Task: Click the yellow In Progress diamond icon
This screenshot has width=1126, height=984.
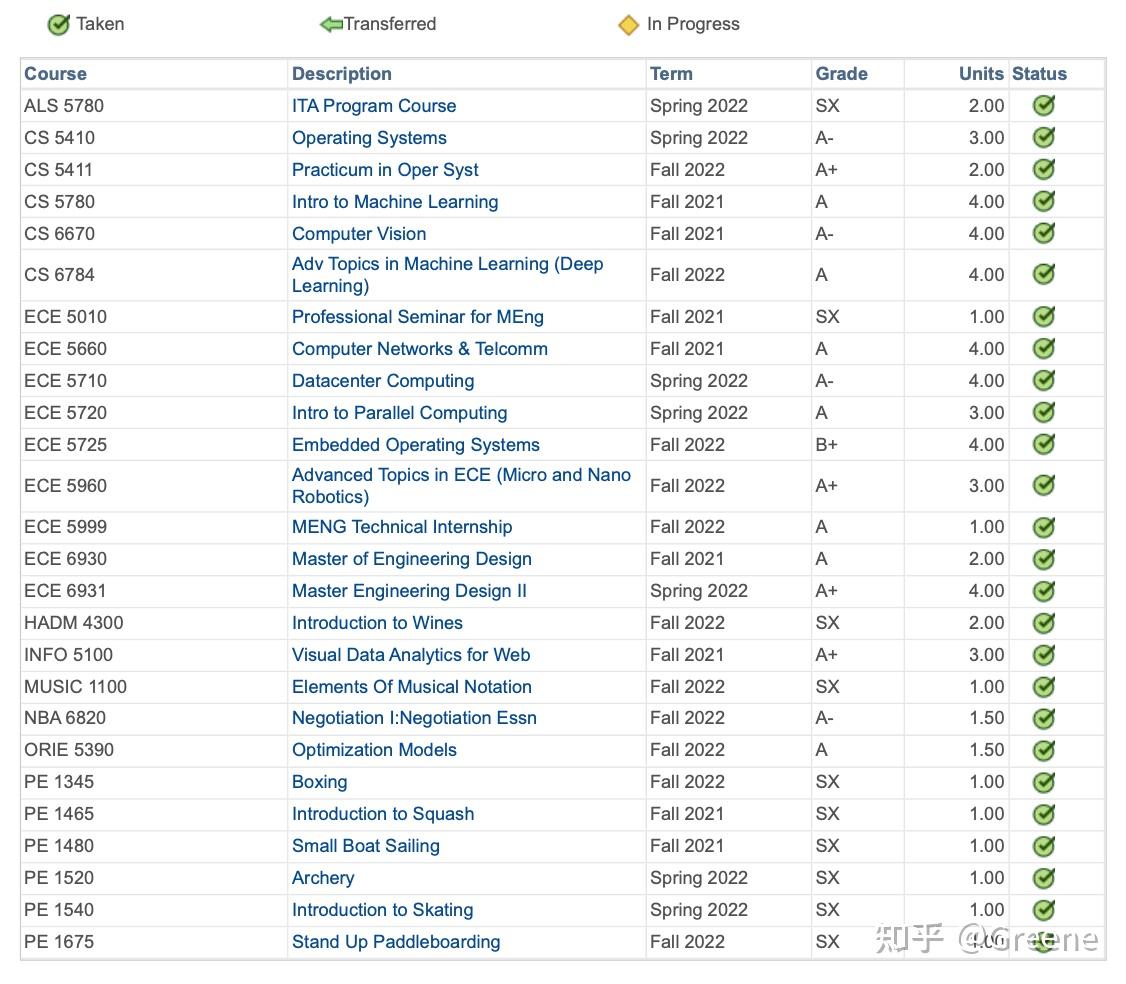Action: coord(628,25)
